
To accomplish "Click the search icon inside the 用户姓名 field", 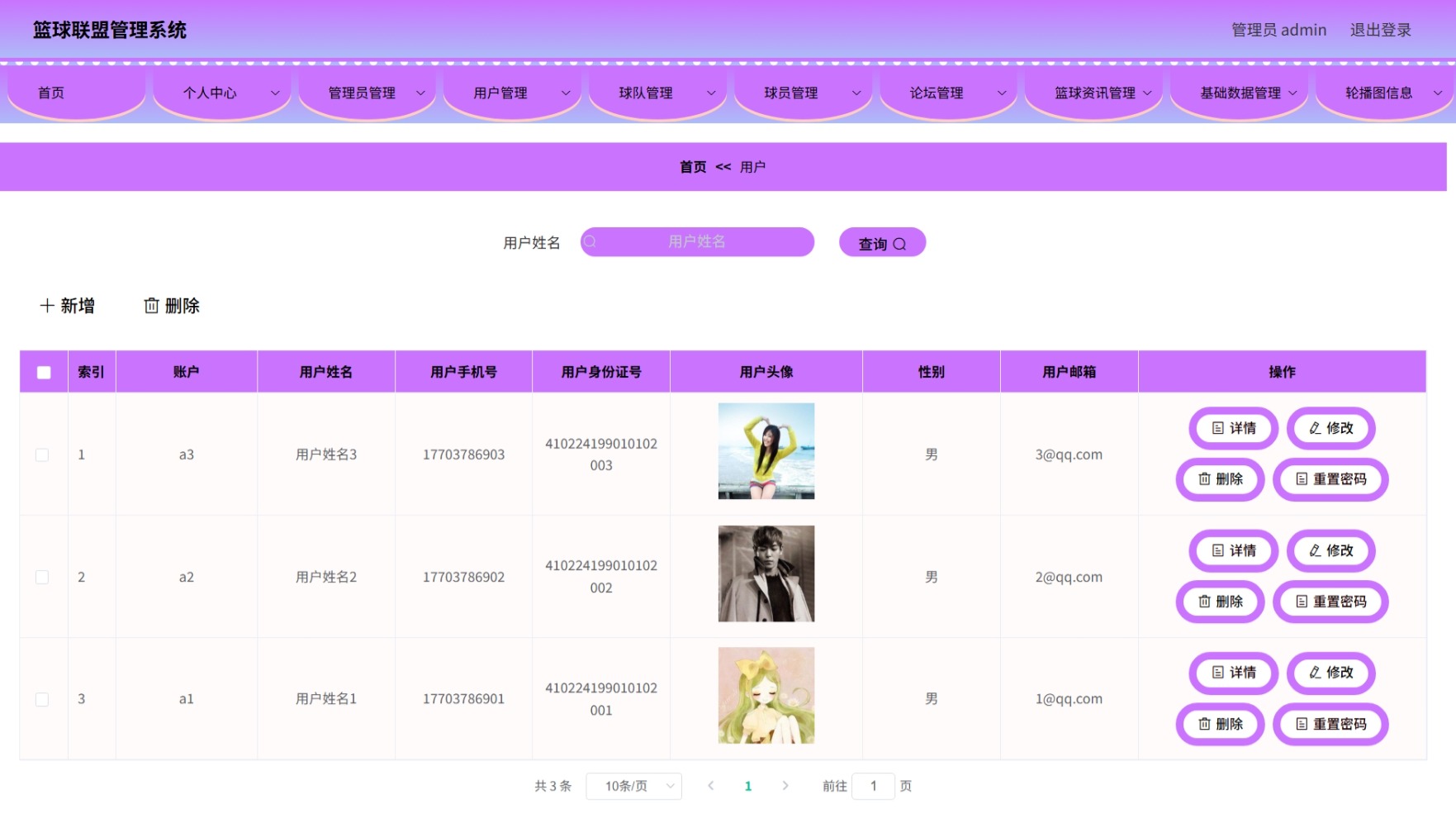I will pyautogui.click(x=590, y=241).
